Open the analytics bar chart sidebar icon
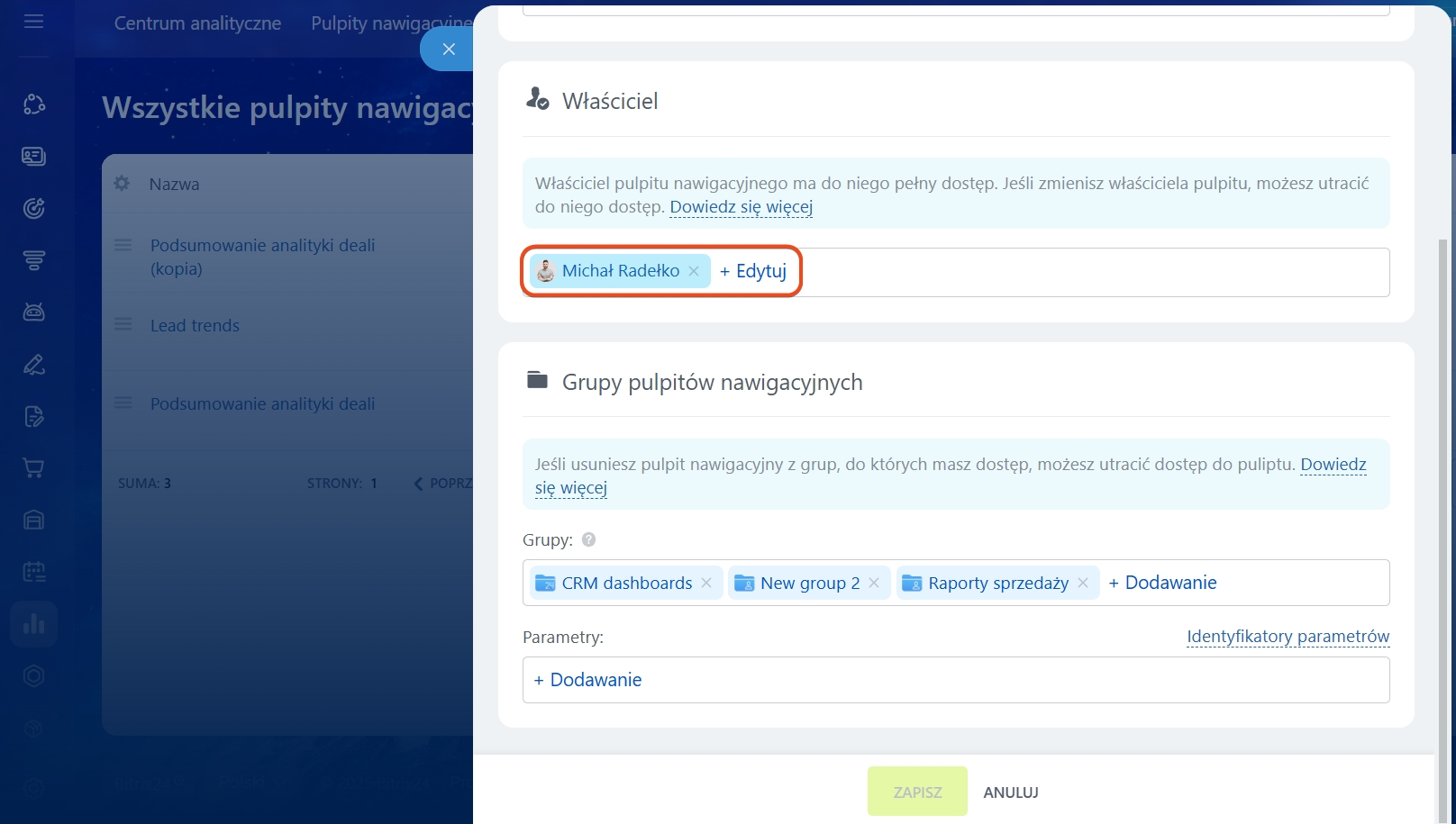Image resolution: width=1456 pixels, height=824 pixels. click(33, 624)
